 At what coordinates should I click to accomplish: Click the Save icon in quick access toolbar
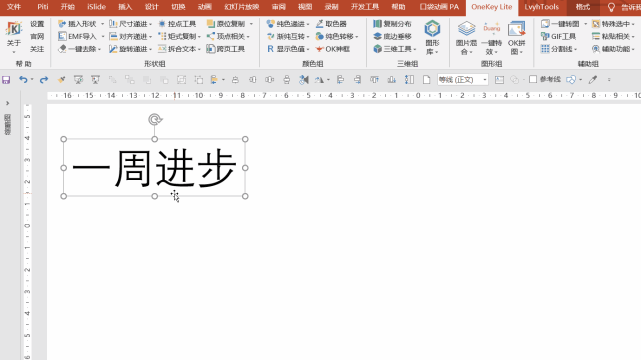click(x=6, y=80)
